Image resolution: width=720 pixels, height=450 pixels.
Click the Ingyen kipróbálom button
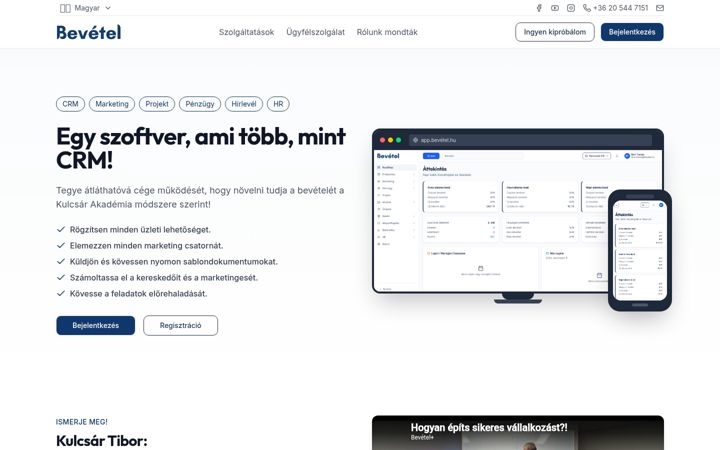click(x=555, y=32)
